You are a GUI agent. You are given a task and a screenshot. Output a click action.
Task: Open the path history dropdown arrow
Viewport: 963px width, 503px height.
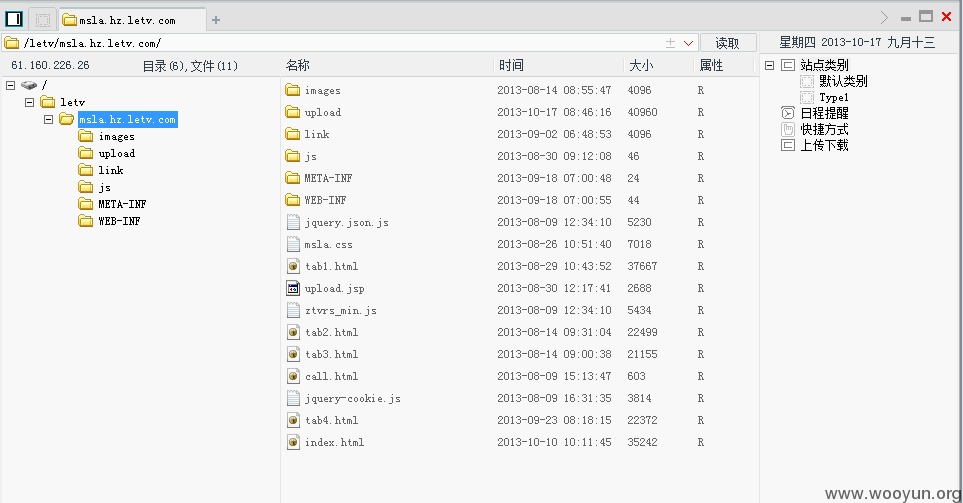coord(688,43)
